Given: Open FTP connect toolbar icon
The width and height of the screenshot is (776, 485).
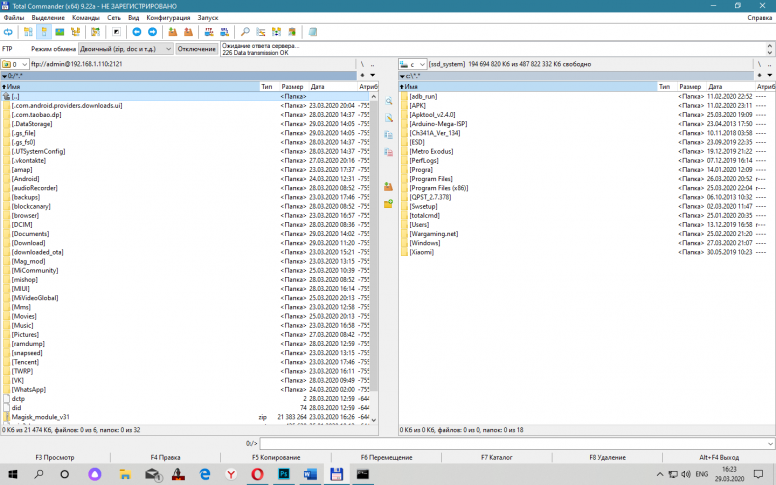Looking at the screenshot, I should click(209, 32).
